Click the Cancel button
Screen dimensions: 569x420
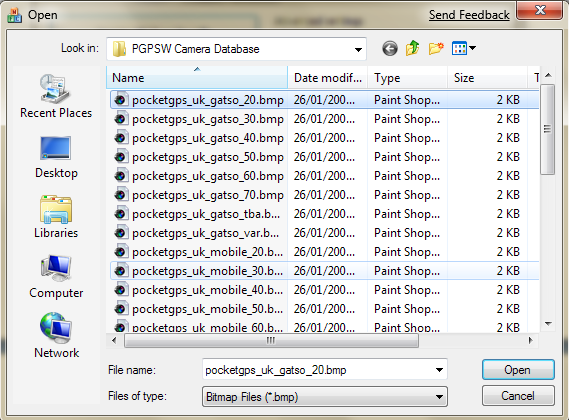tap(518, 396)
